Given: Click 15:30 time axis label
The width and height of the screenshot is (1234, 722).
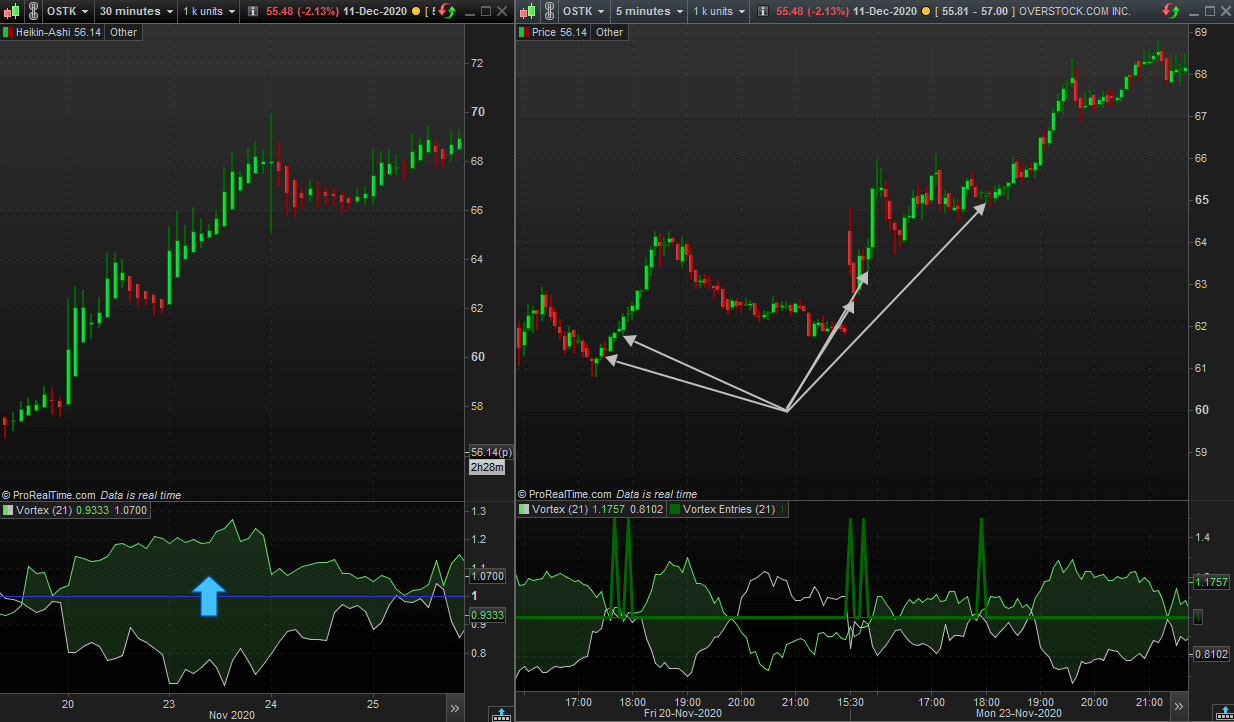Looking at the screenshot, I should click(850, 702).
